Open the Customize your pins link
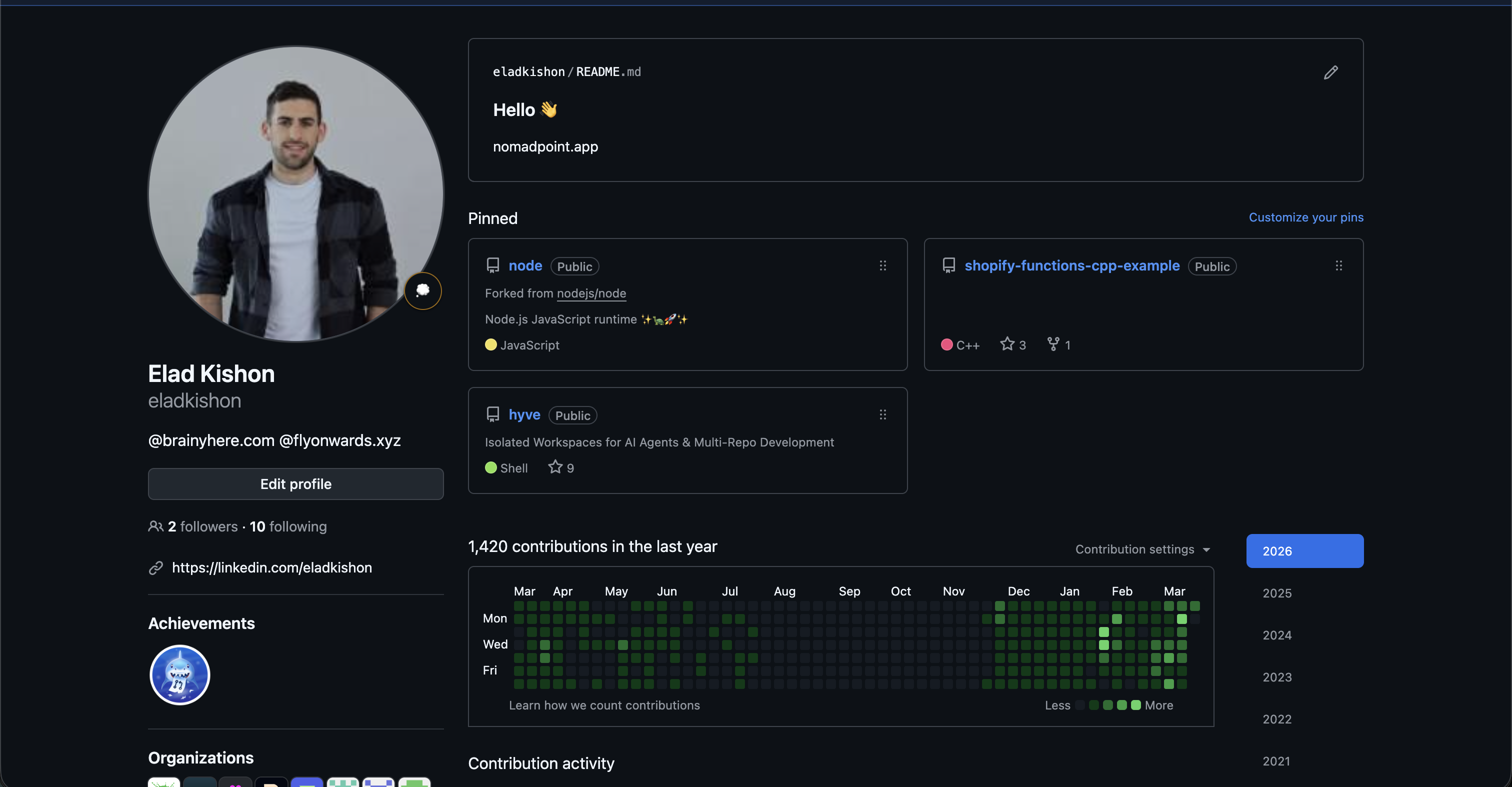The width and height of the screenshot is (1512, 787). [1305, 216]
